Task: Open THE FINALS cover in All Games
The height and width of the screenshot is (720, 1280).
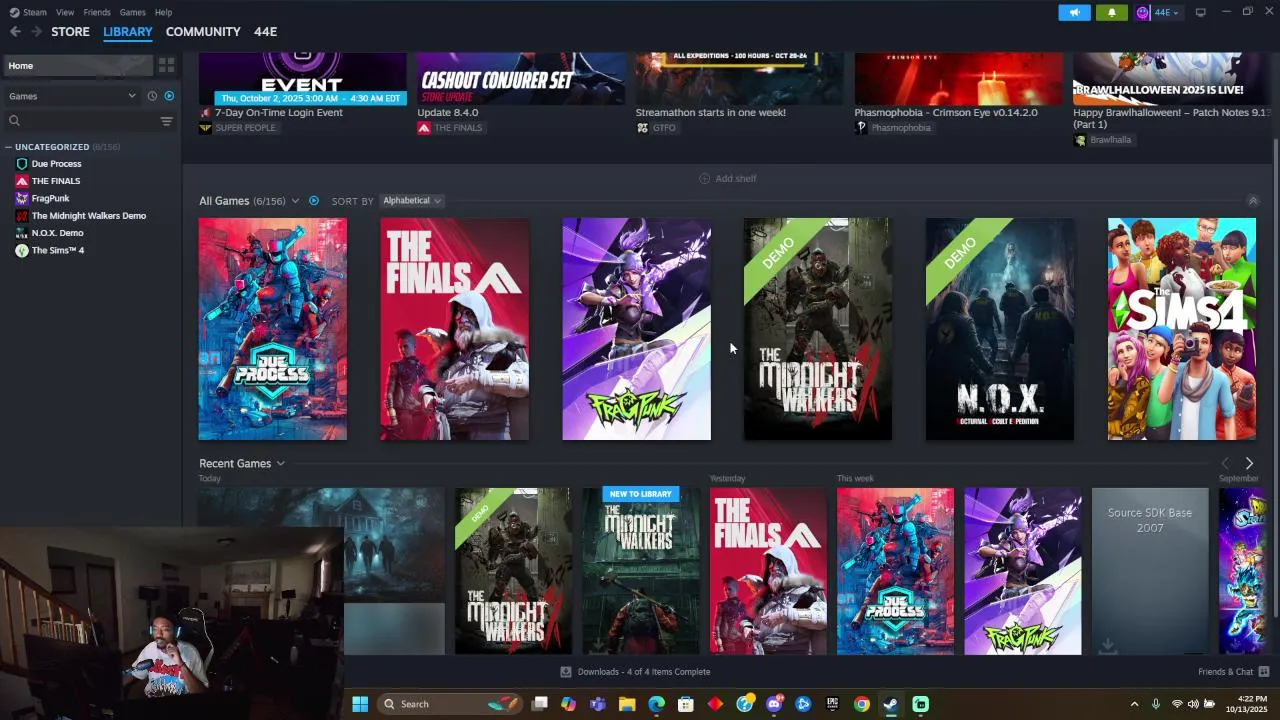Action: tap(455, 329)
